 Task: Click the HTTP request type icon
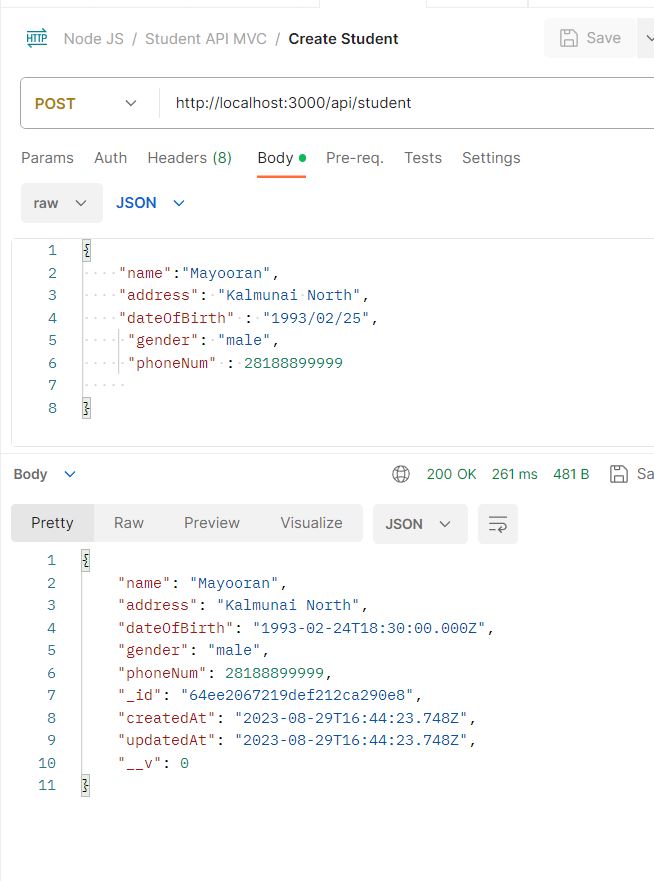coord(36,39)
